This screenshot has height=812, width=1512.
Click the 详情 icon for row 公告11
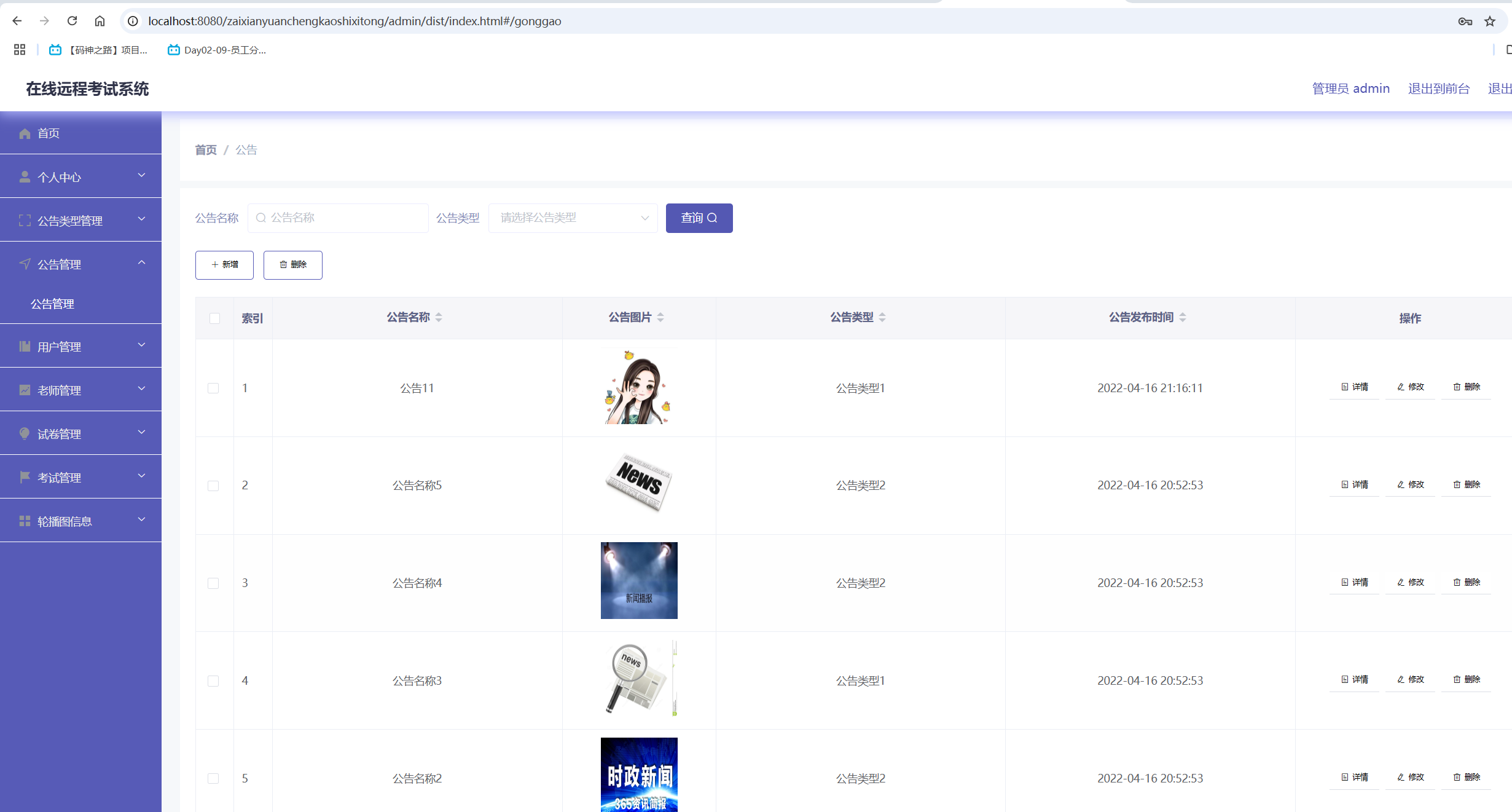(x=1345, y=387)
